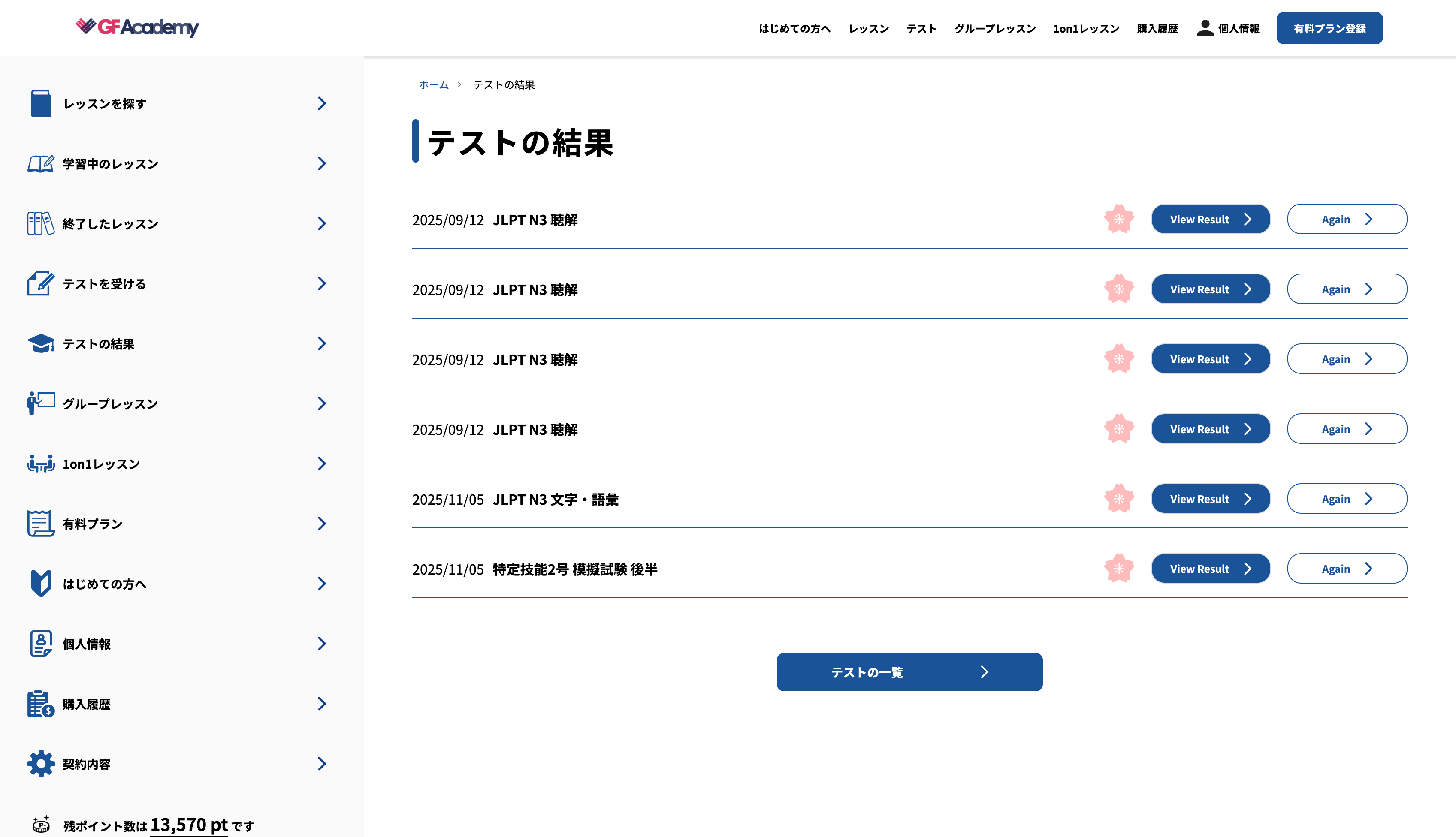Image resolution: width=1456 pixels, height=837 pixels.
Task: Click the テストの一覧 button at the bottom
Action: tap(909, 671)
